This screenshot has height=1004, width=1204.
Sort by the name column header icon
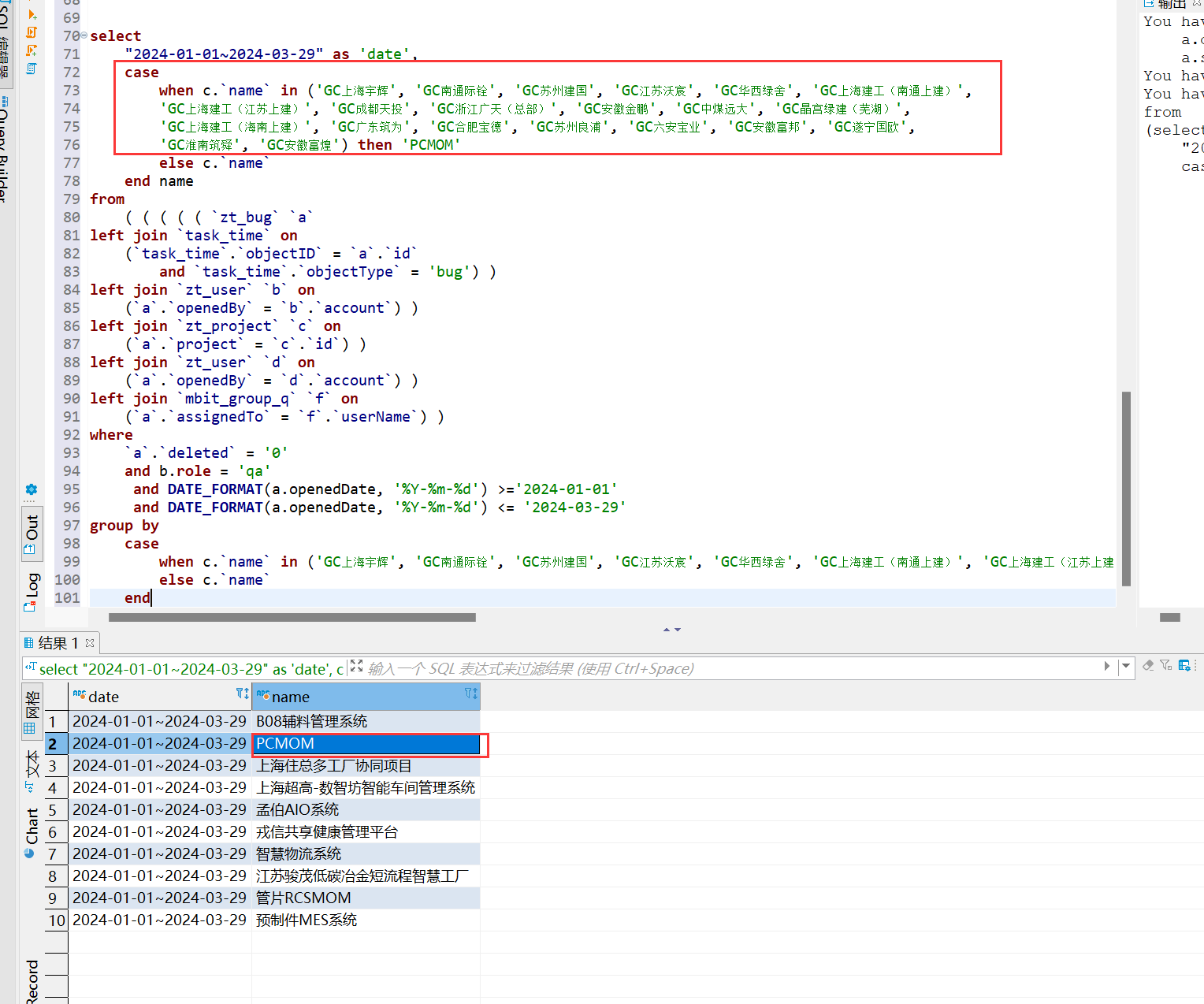tap(470, 694)
